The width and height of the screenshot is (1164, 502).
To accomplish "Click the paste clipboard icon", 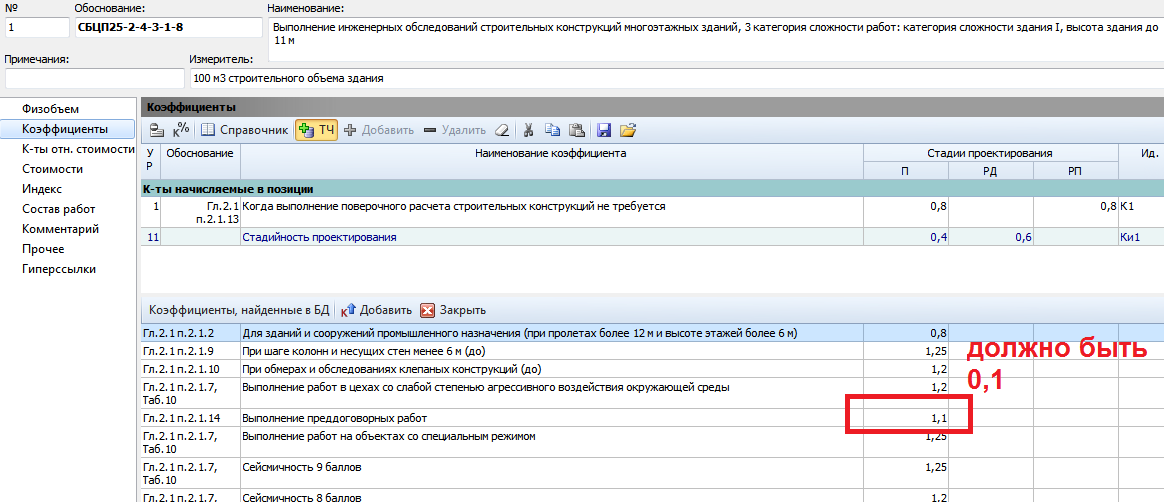I will tap(577, 130).
